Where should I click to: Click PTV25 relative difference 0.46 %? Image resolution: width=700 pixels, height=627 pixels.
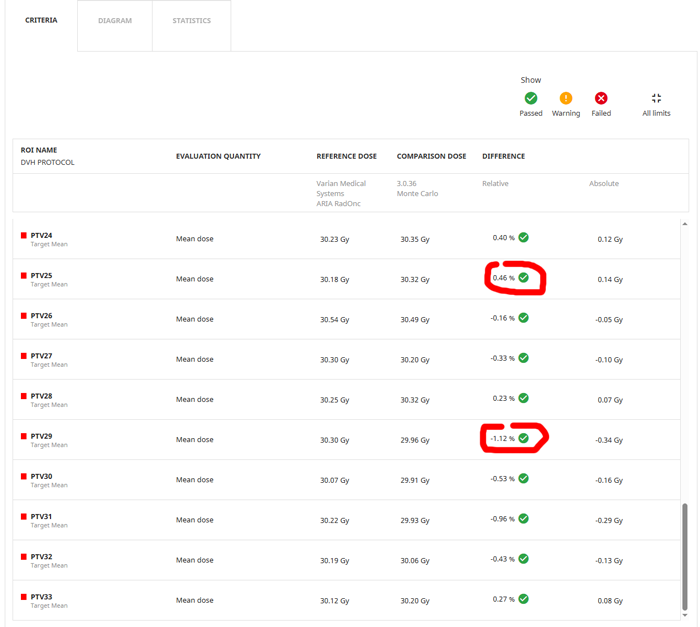point(504,278)
